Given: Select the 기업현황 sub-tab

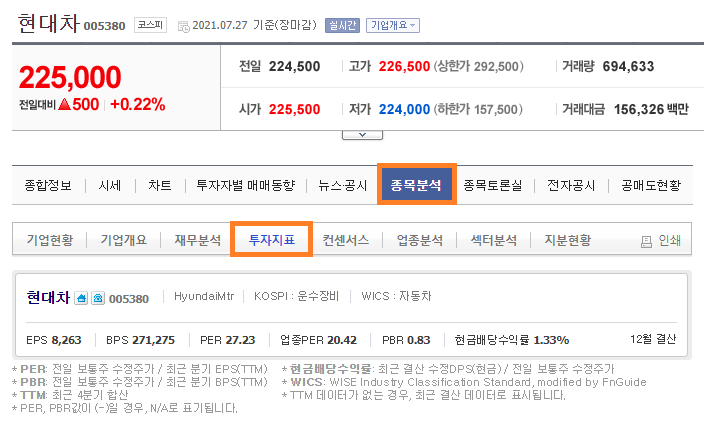Looking at the screenshot, I should click(x=49, y=240).
